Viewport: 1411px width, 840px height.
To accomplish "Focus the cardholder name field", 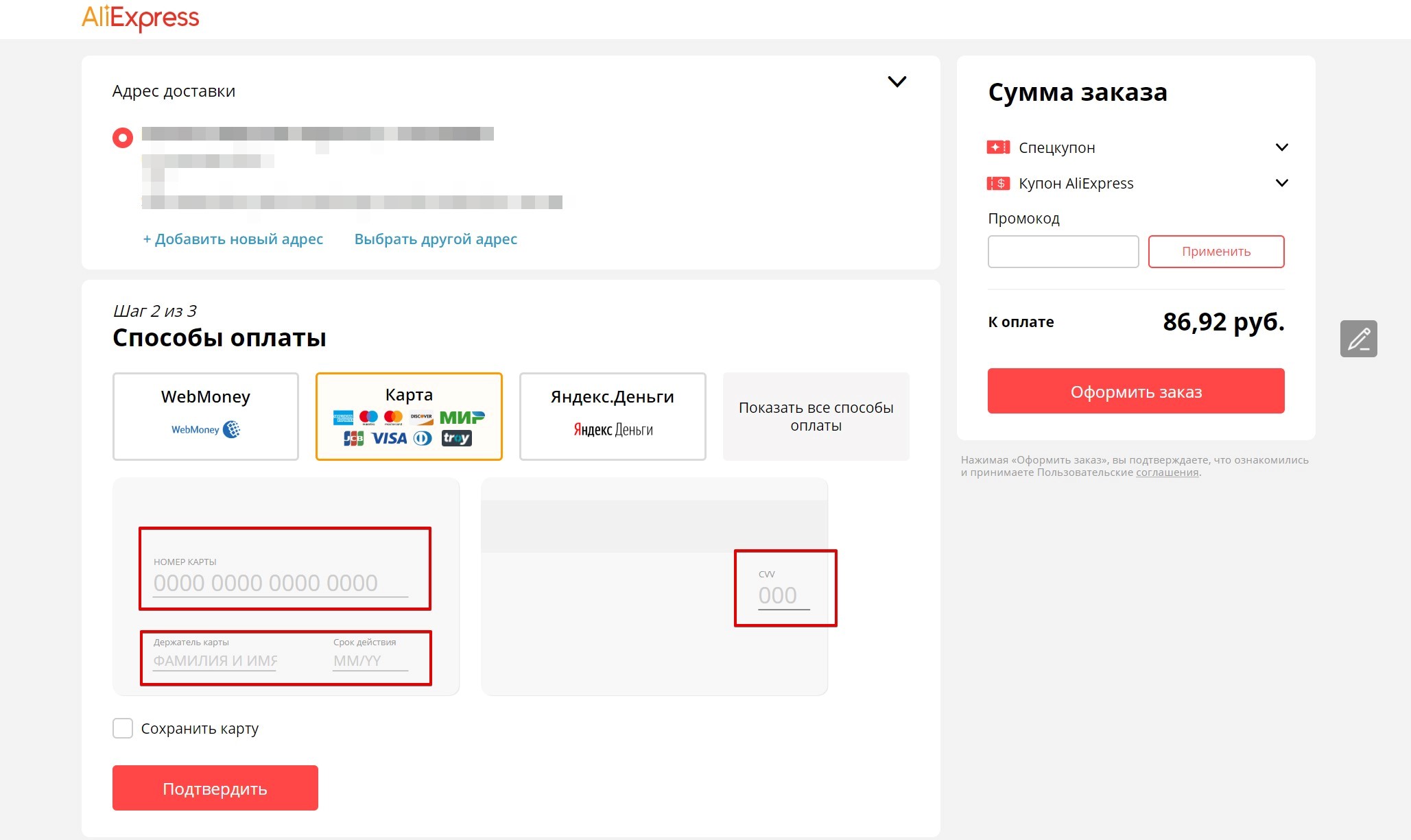I will [215, 661].
